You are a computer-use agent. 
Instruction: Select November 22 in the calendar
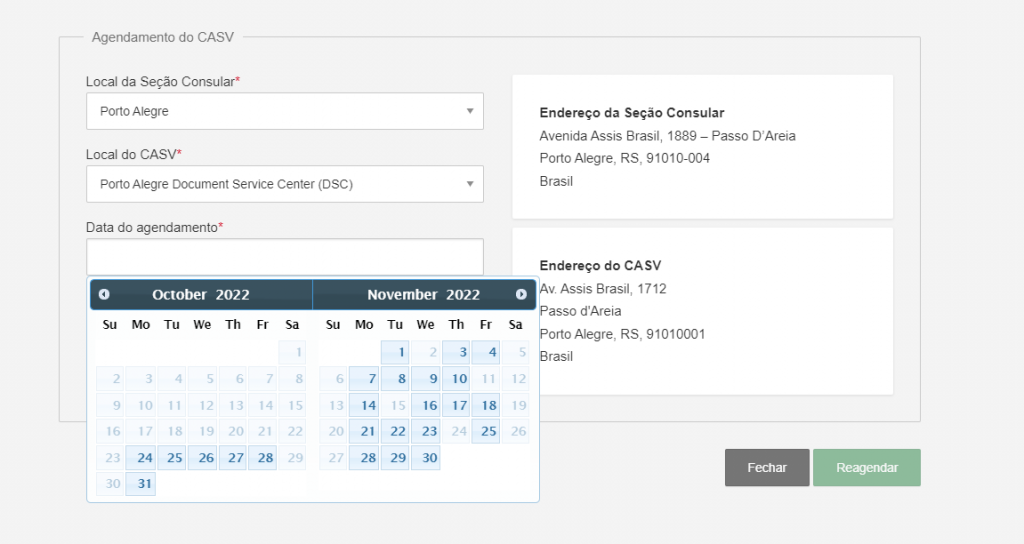[x=396, y=432]
